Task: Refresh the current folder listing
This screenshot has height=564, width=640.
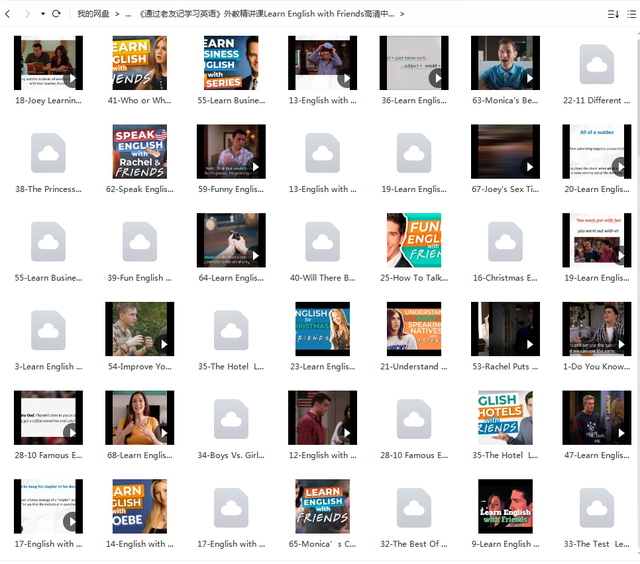Action: (x=56, y=14)
